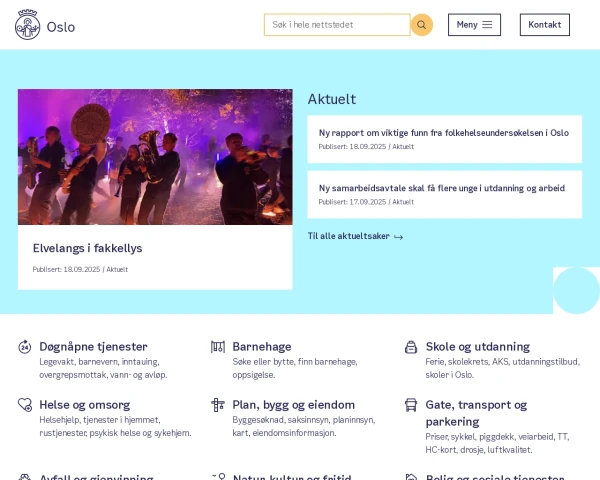Click the Oslo city crest logo
Viewport: 600px width, 480px height.
(28, 25)
